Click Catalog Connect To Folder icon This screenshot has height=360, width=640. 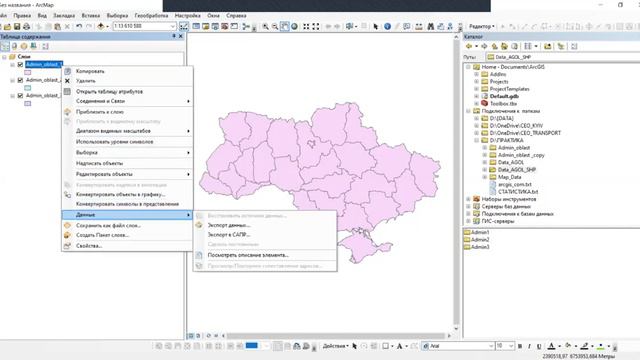[x=548, y=46]
